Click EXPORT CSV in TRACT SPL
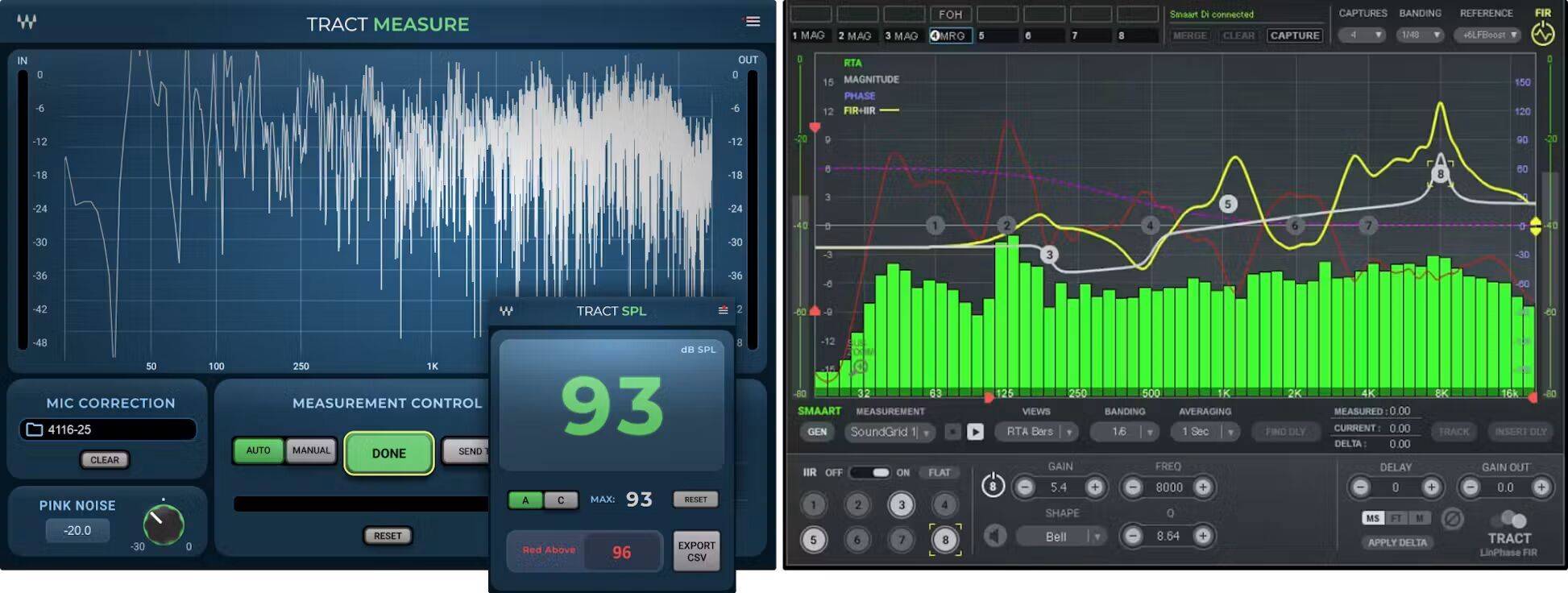The image size is (1568, 593). point(696,551)
